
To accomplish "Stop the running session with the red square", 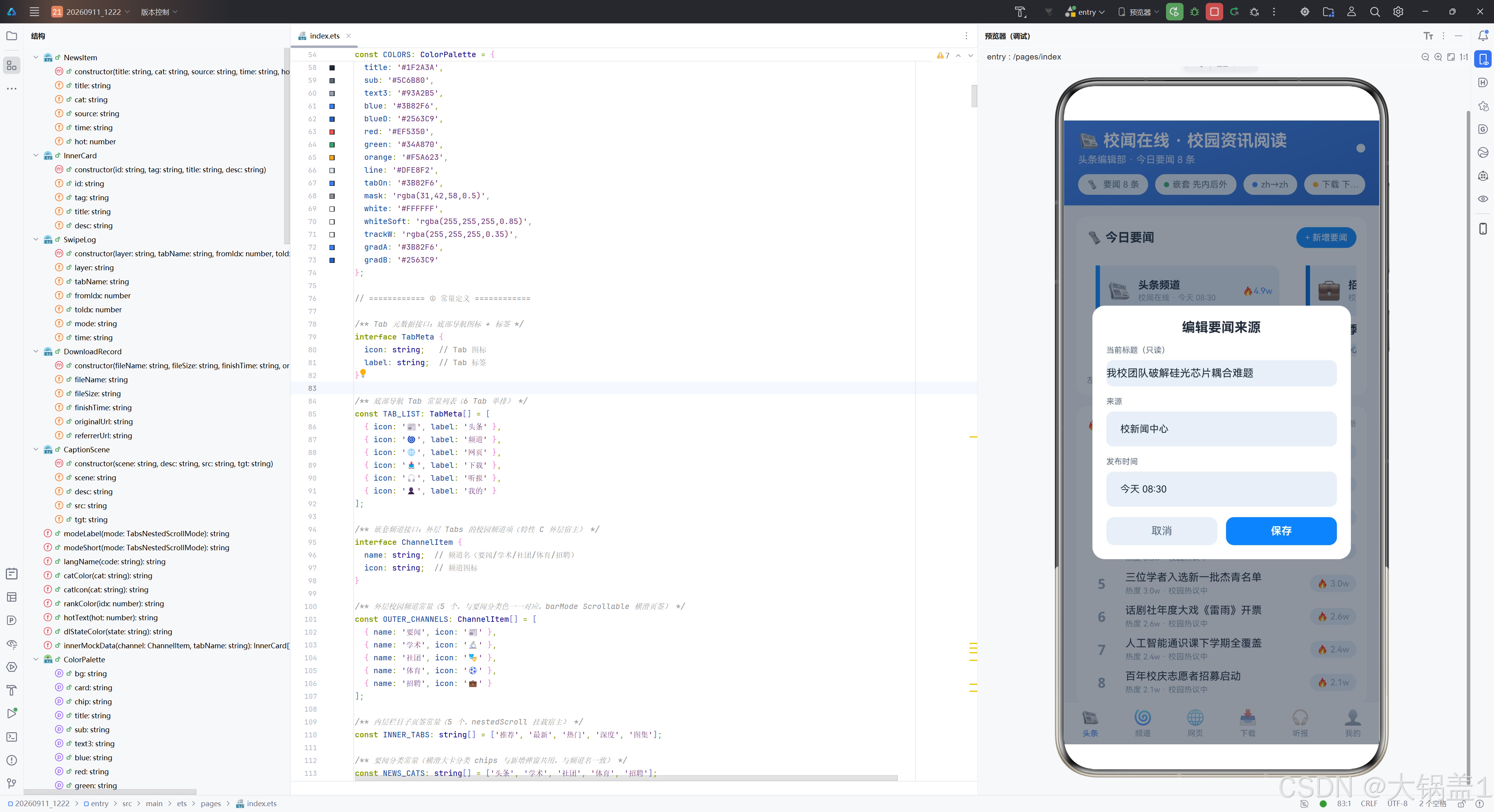I will pos(1214,12).
